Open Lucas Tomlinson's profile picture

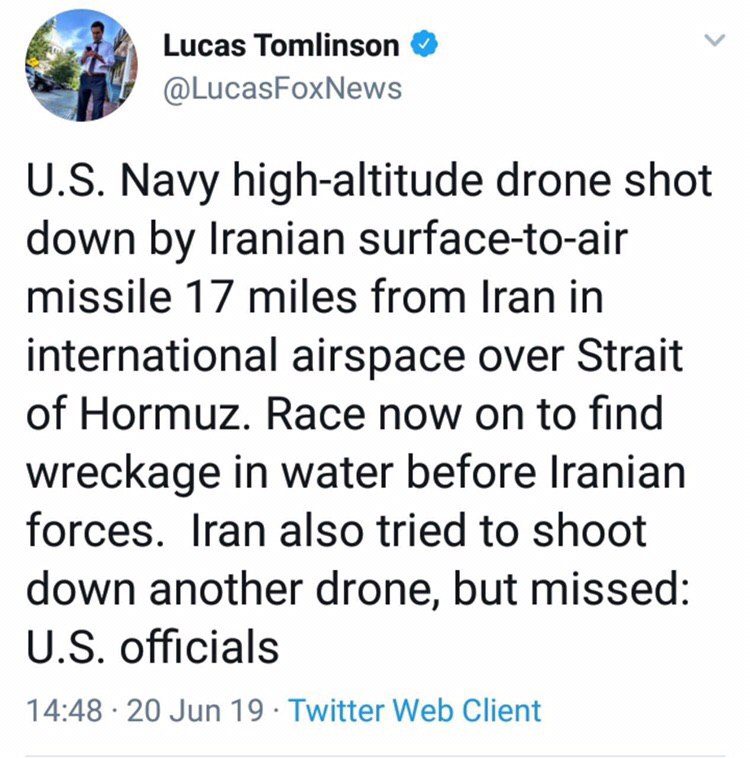pos(83,65)
